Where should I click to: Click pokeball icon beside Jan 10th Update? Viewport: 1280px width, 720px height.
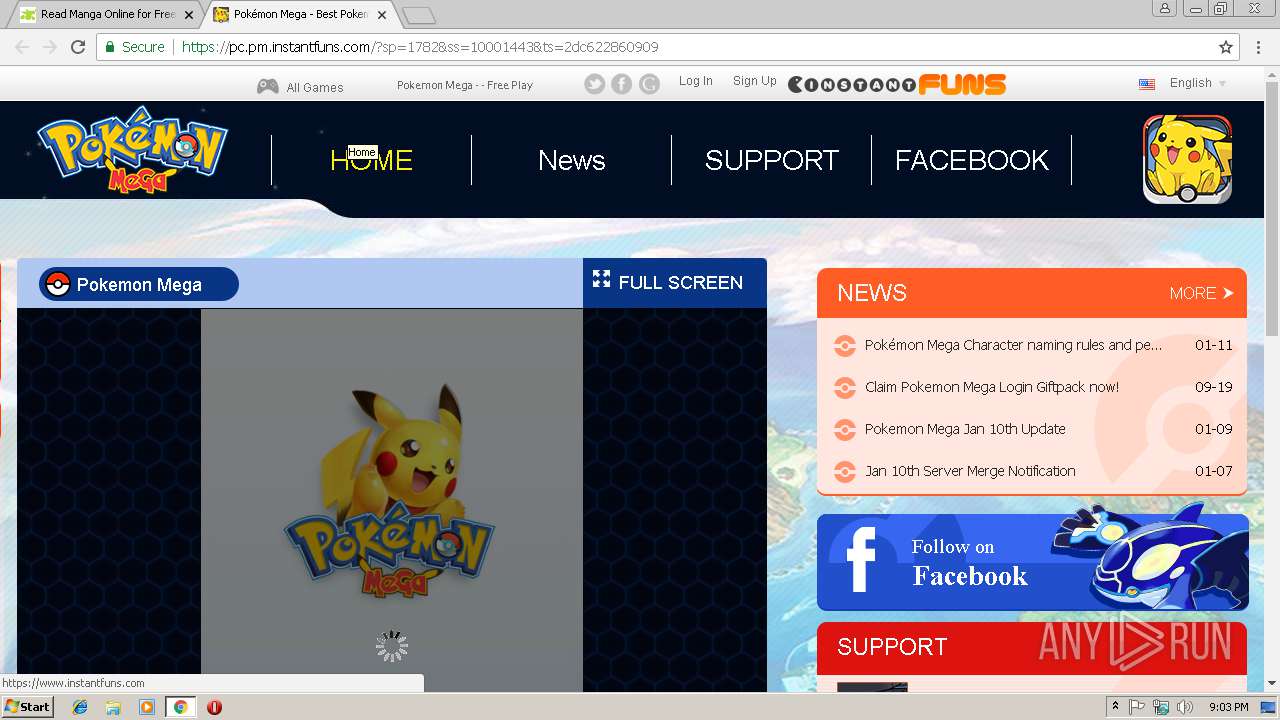coord(845,430)
